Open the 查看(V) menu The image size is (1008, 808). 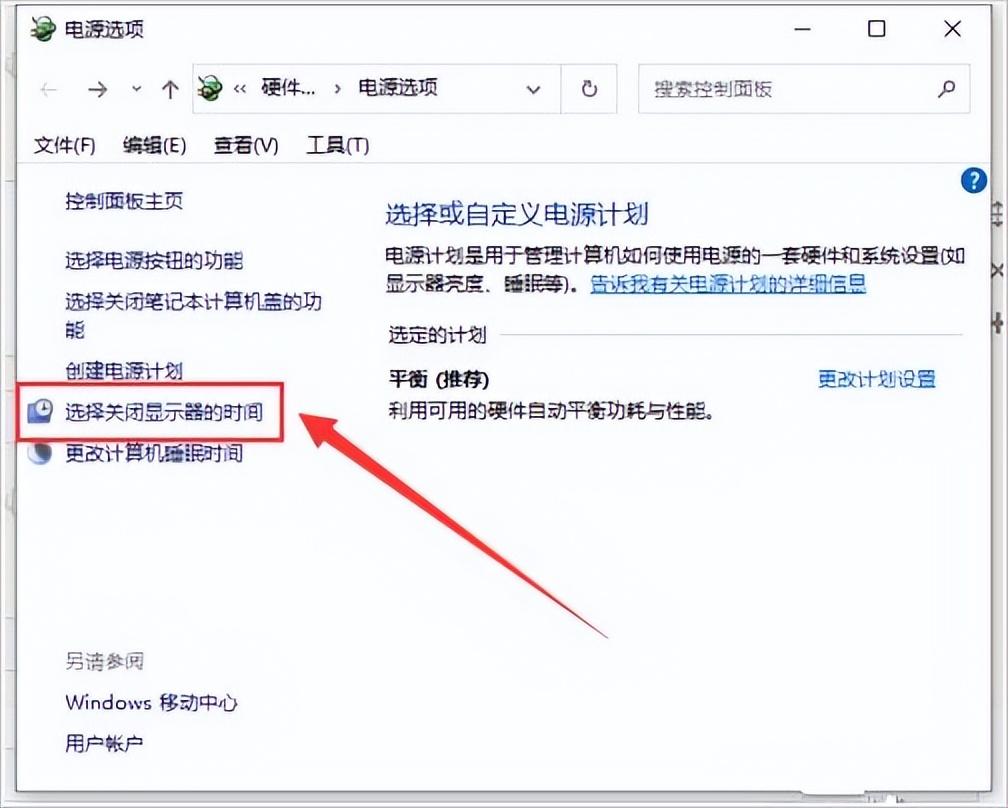click(x=246, y=145)
